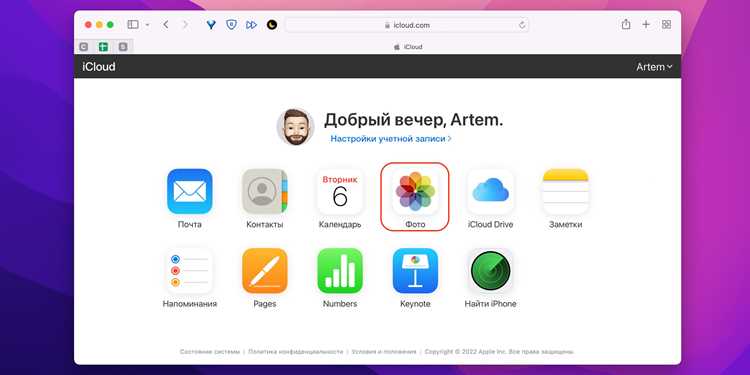Click the Artem memoji avatar
This screenshot has width=750, height=375.
(x=295, y=127)
